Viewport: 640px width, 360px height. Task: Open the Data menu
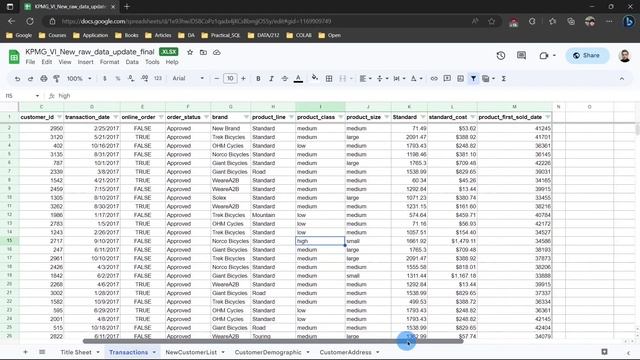[132, 62]
